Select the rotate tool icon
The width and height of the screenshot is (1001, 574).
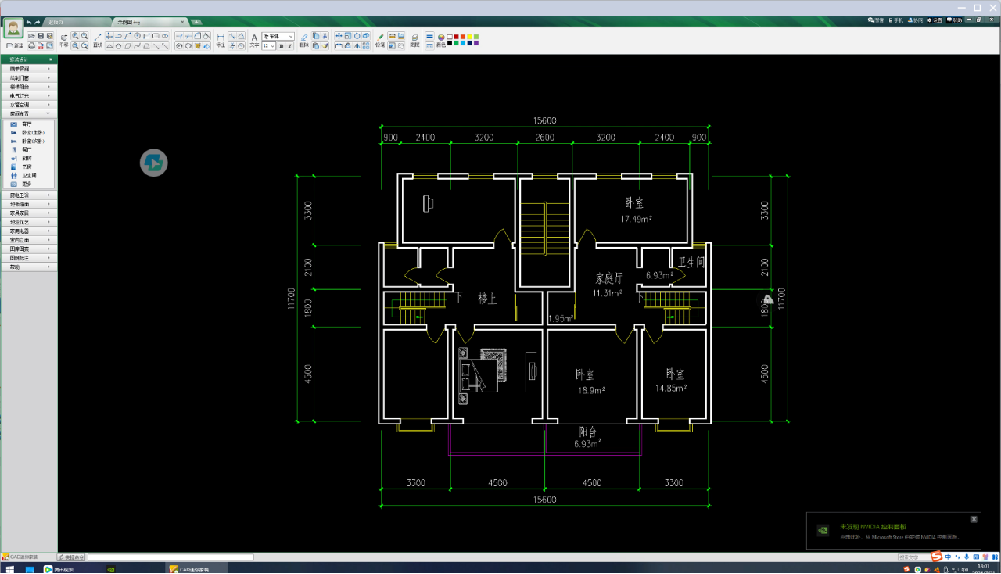click(357, 36)
